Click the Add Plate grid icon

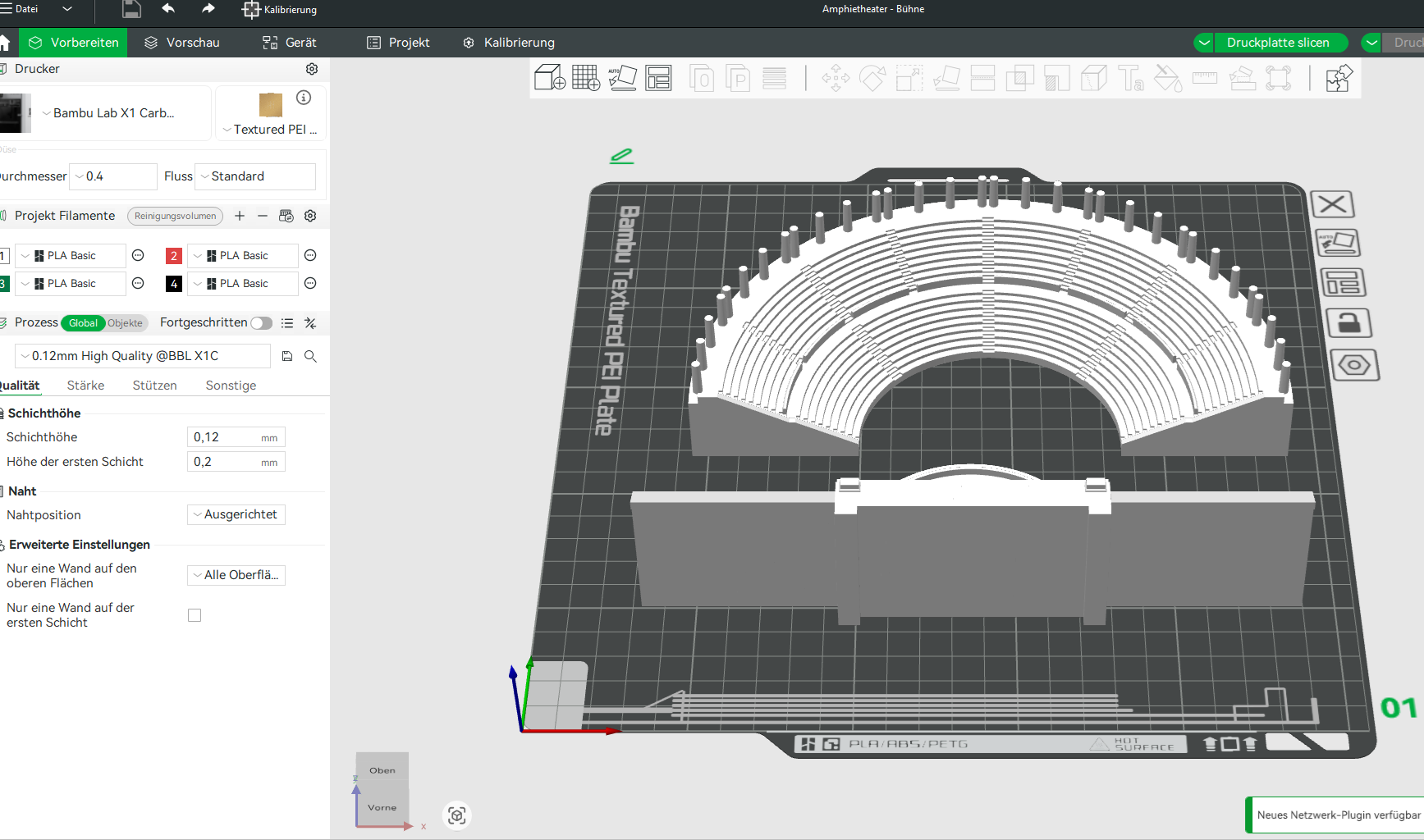(585, 78)
